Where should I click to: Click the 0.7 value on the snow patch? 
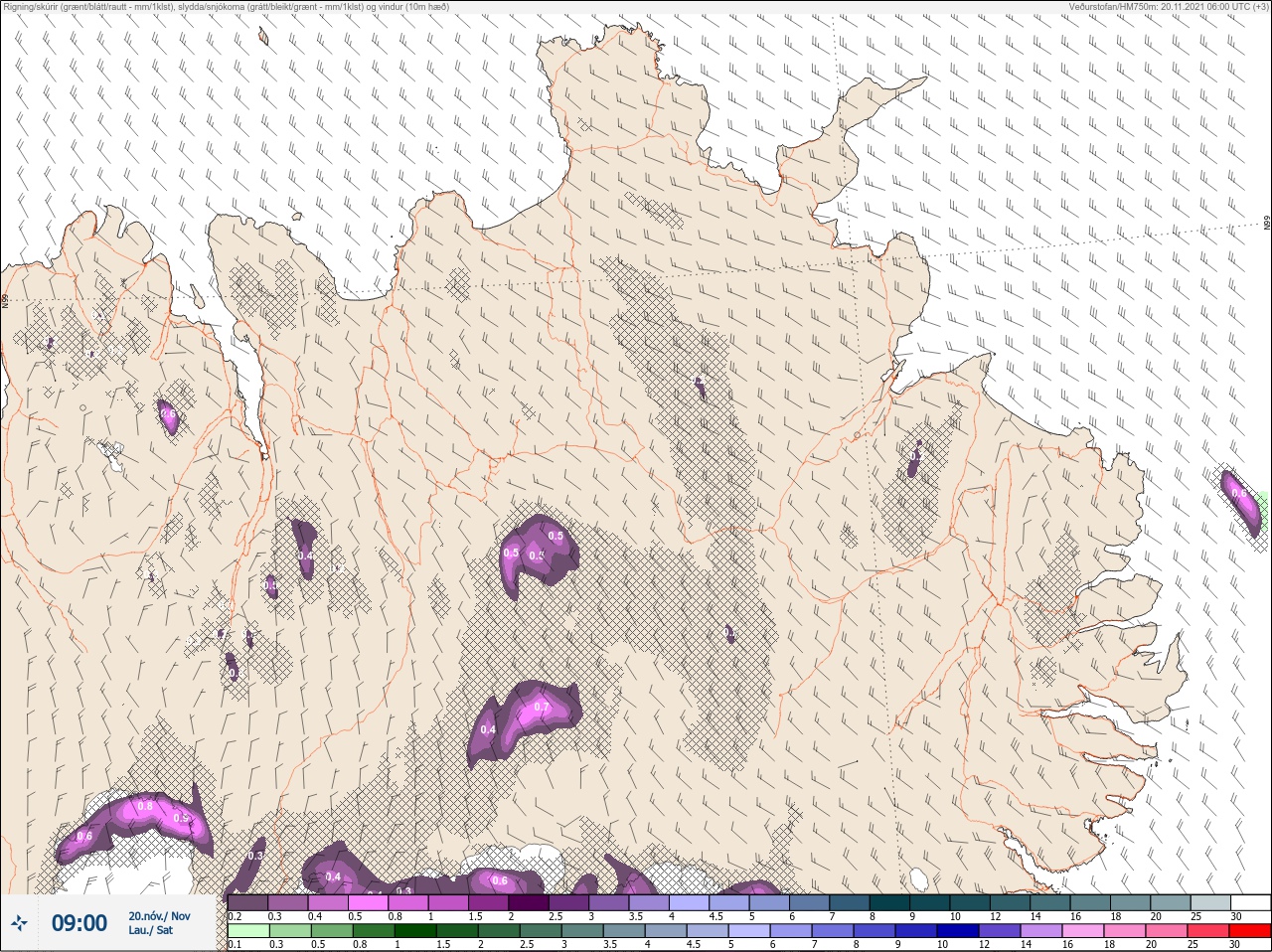[x=542, y=707]
